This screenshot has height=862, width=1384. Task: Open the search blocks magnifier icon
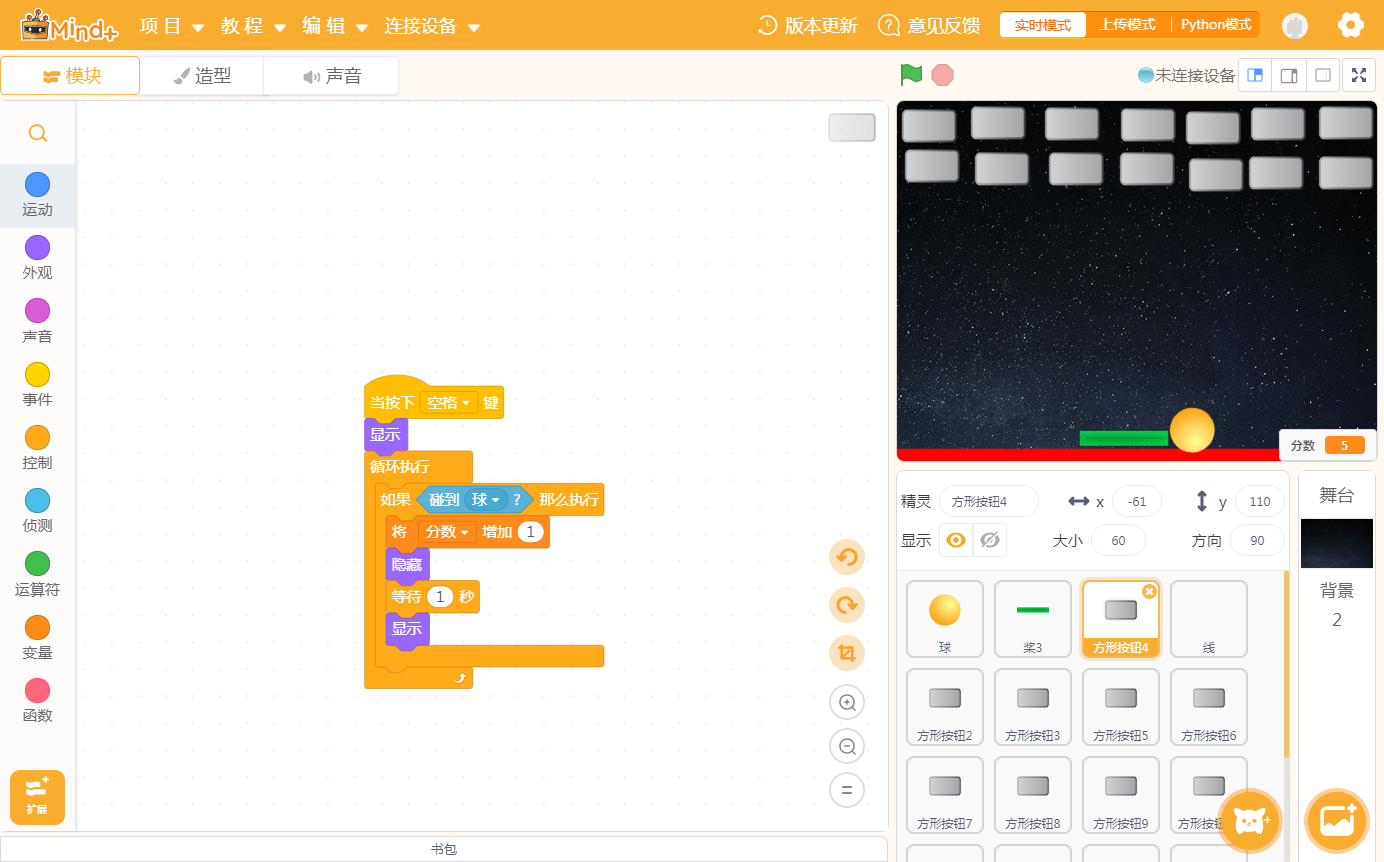point(38,133)
